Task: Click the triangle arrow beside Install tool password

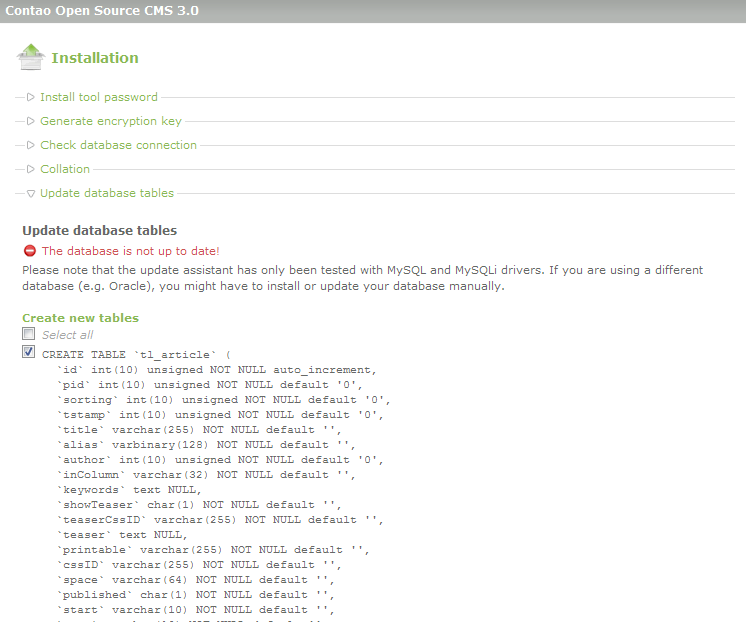Action: click(31, 97)
